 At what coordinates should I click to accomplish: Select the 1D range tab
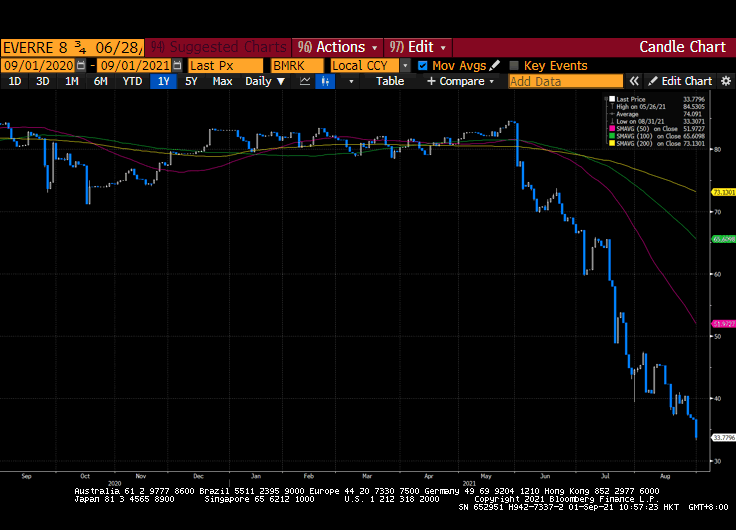15,81
